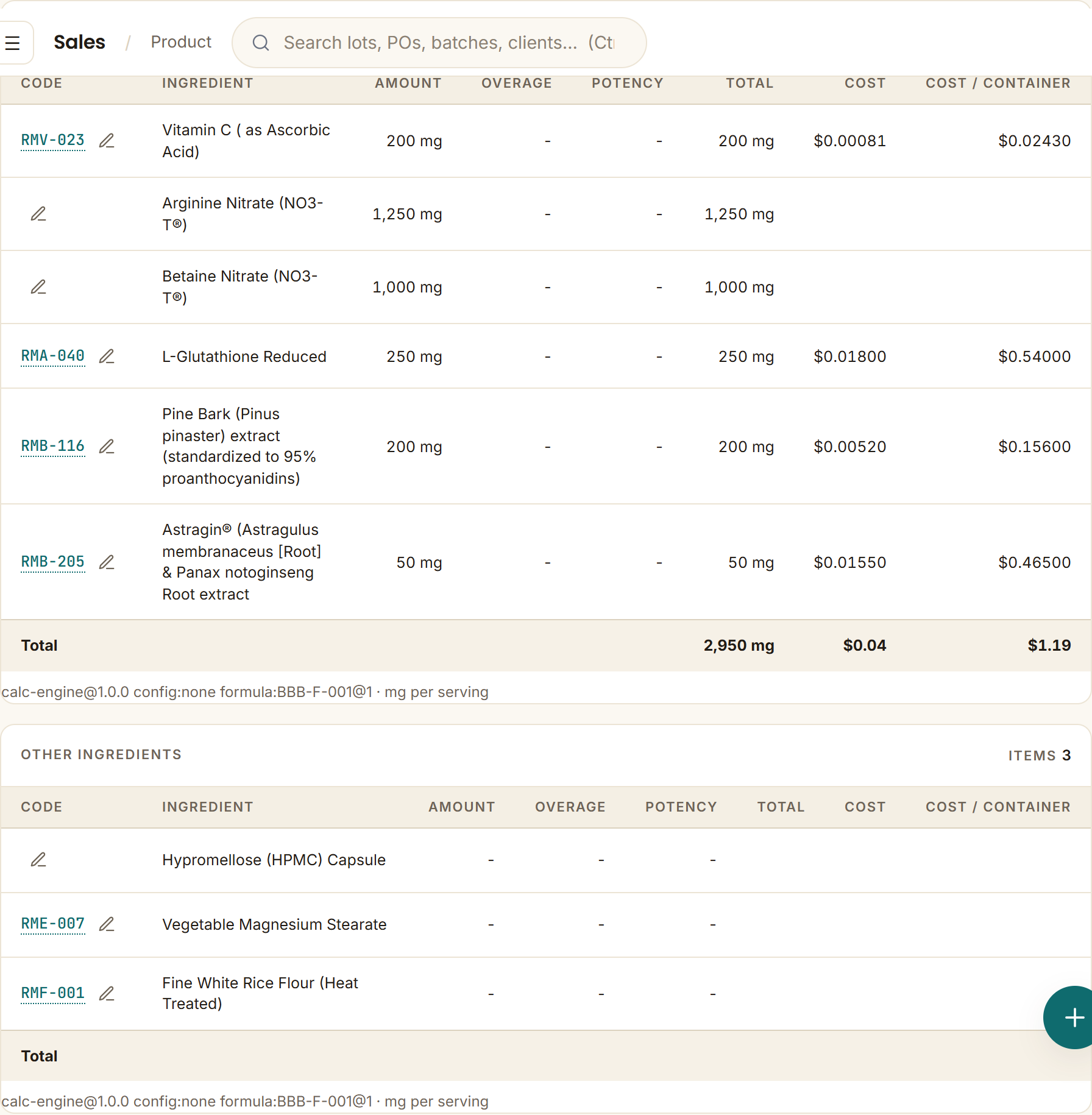Edit the Fine White Rice Flour row

pyautogui.click(x=107, y=994)
